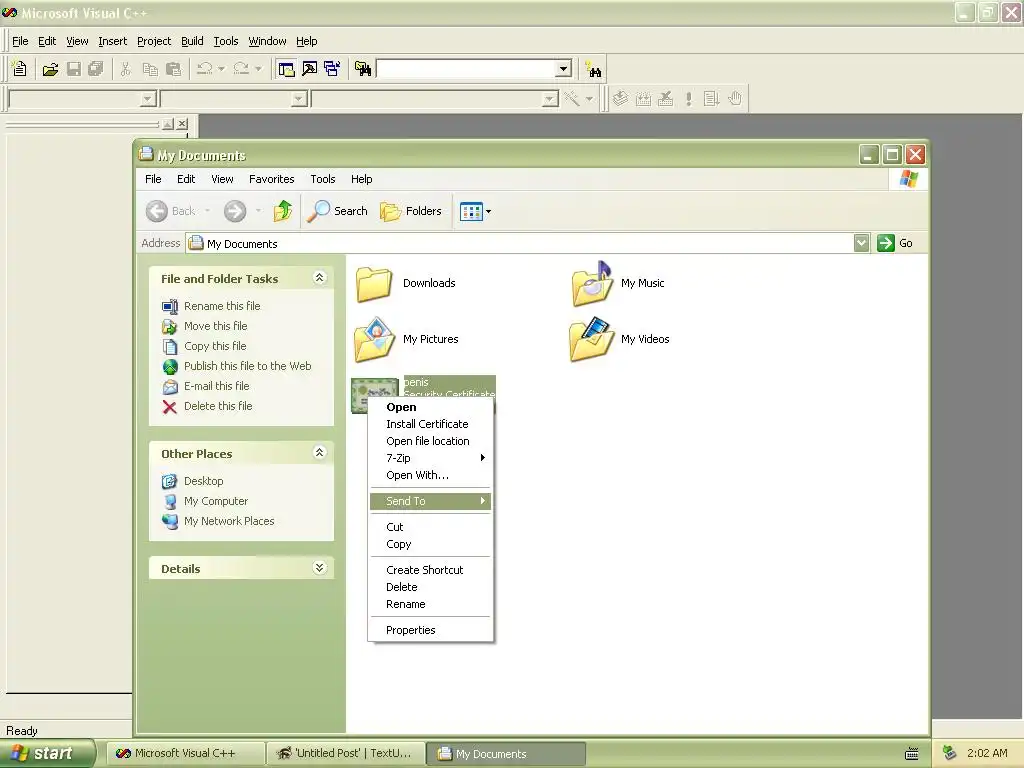Open the Favorites menu in My Documents
The image size is (1024, 768).
coord(272,179)
